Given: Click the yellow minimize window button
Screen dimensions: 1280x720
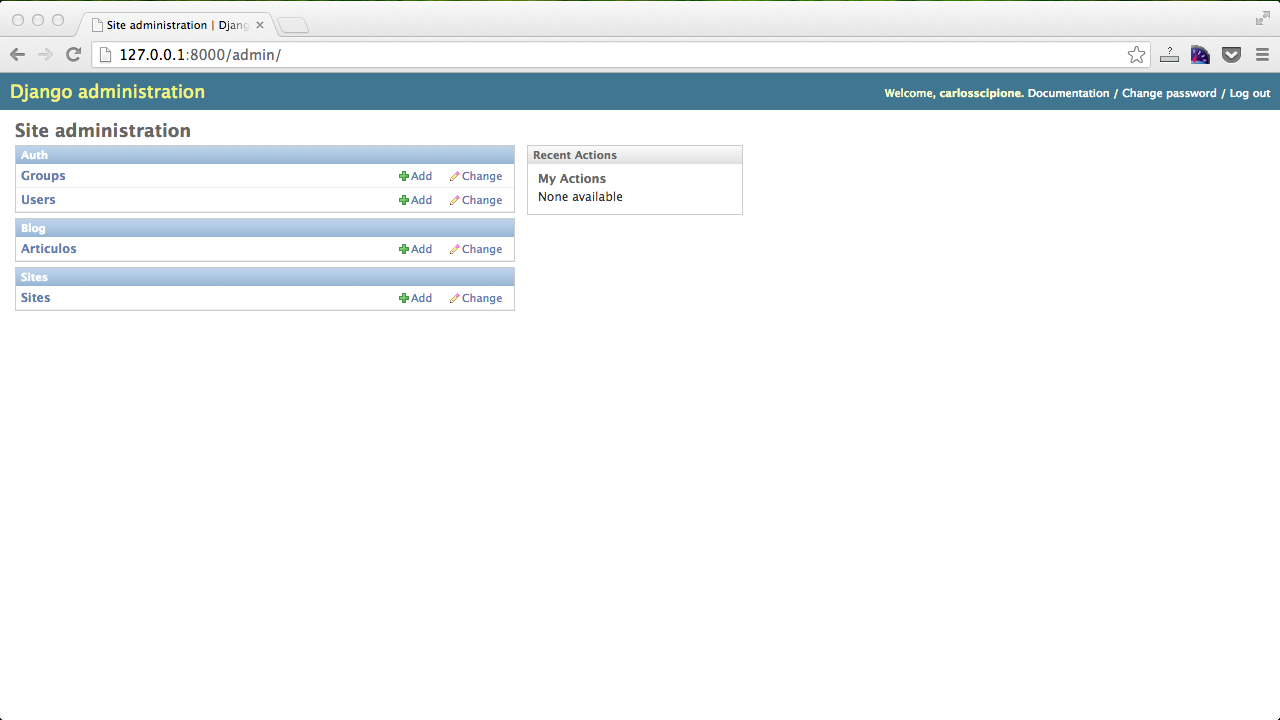Looking at the screenshot, I should point(38,20).
